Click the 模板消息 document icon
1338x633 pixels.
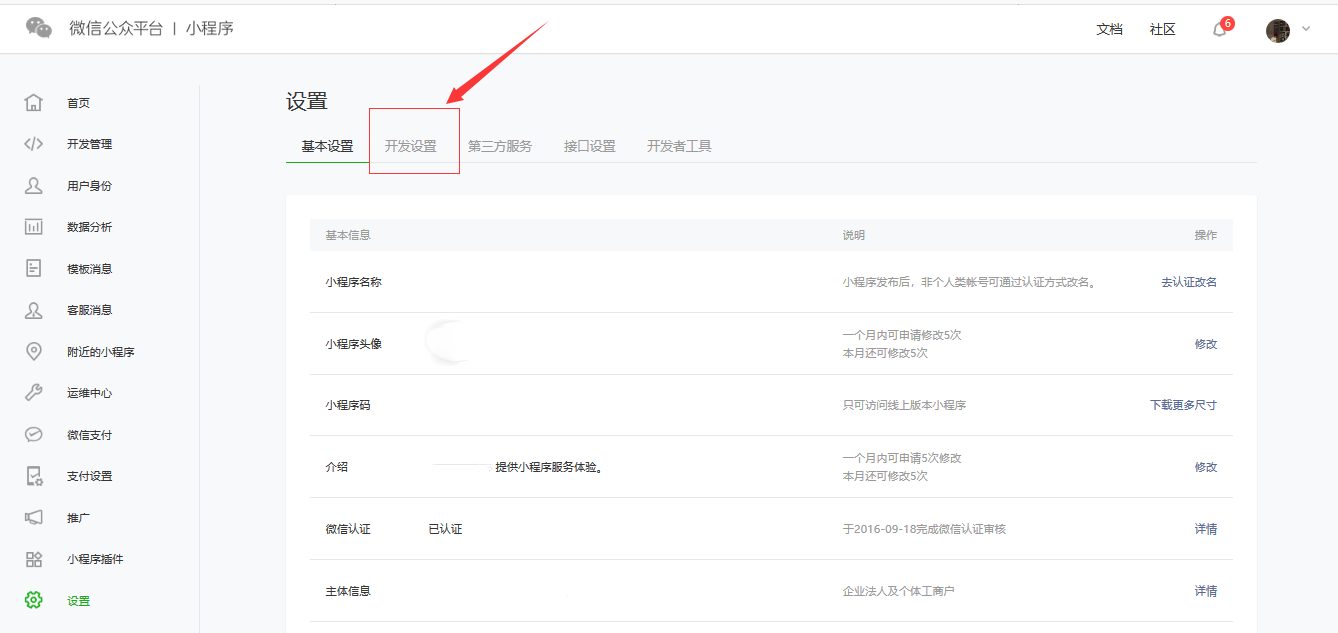(34, 268)
